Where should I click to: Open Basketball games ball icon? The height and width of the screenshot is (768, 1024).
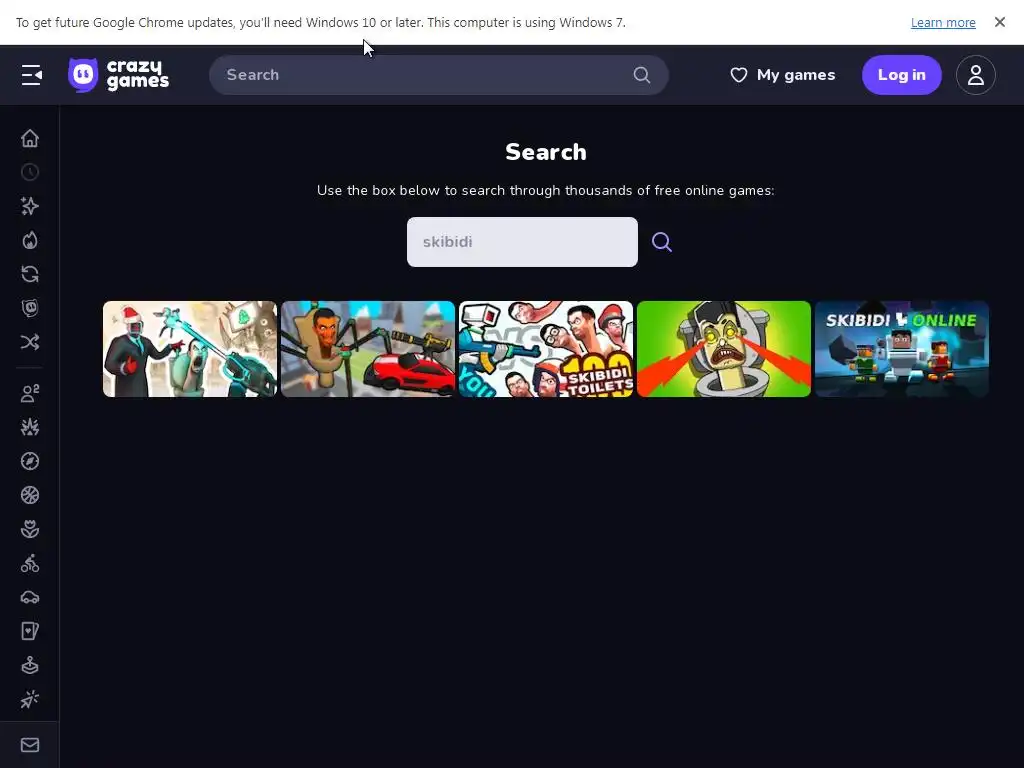pos(30,495)
